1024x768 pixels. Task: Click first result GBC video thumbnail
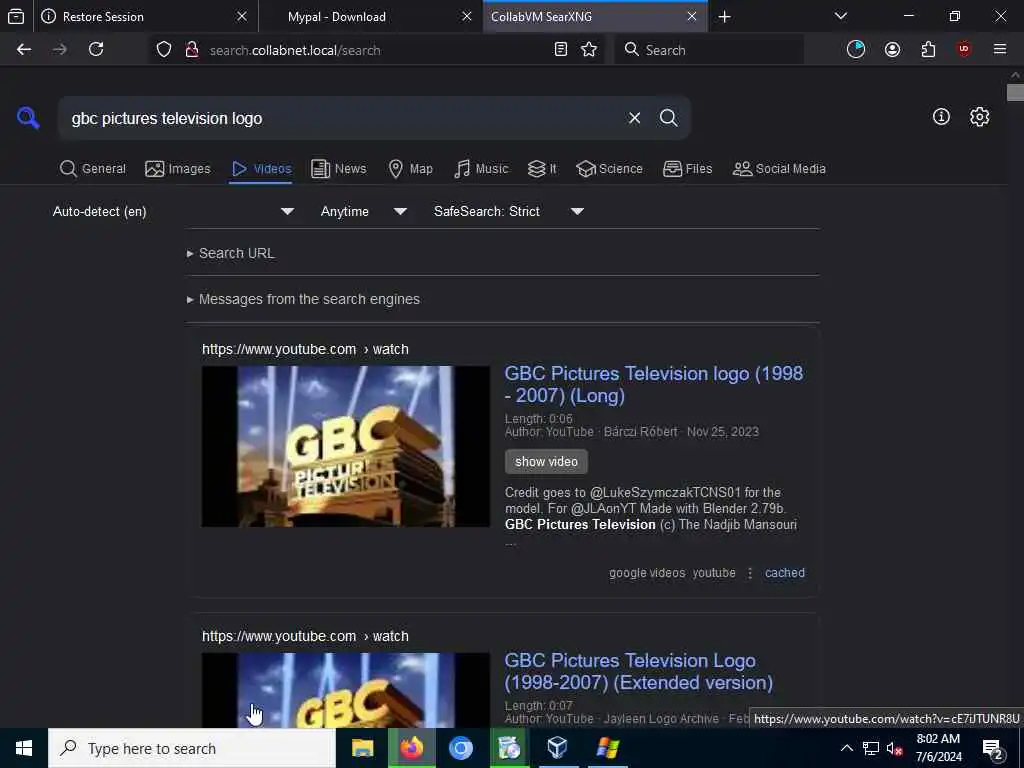(345, 446)
